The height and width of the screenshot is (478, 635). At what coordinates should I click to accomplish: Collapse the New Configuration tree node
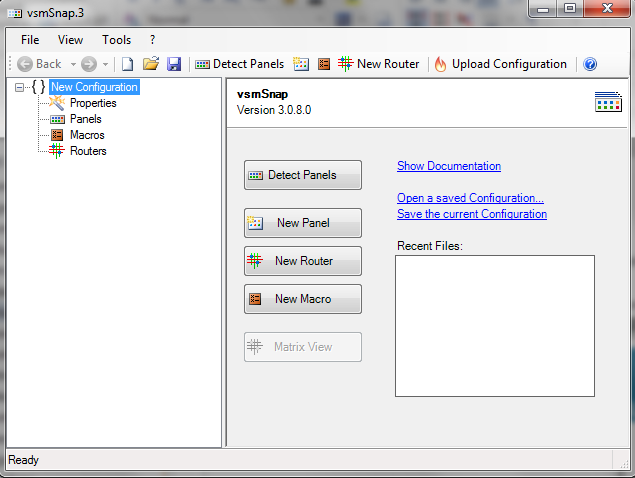click(20, 88)
